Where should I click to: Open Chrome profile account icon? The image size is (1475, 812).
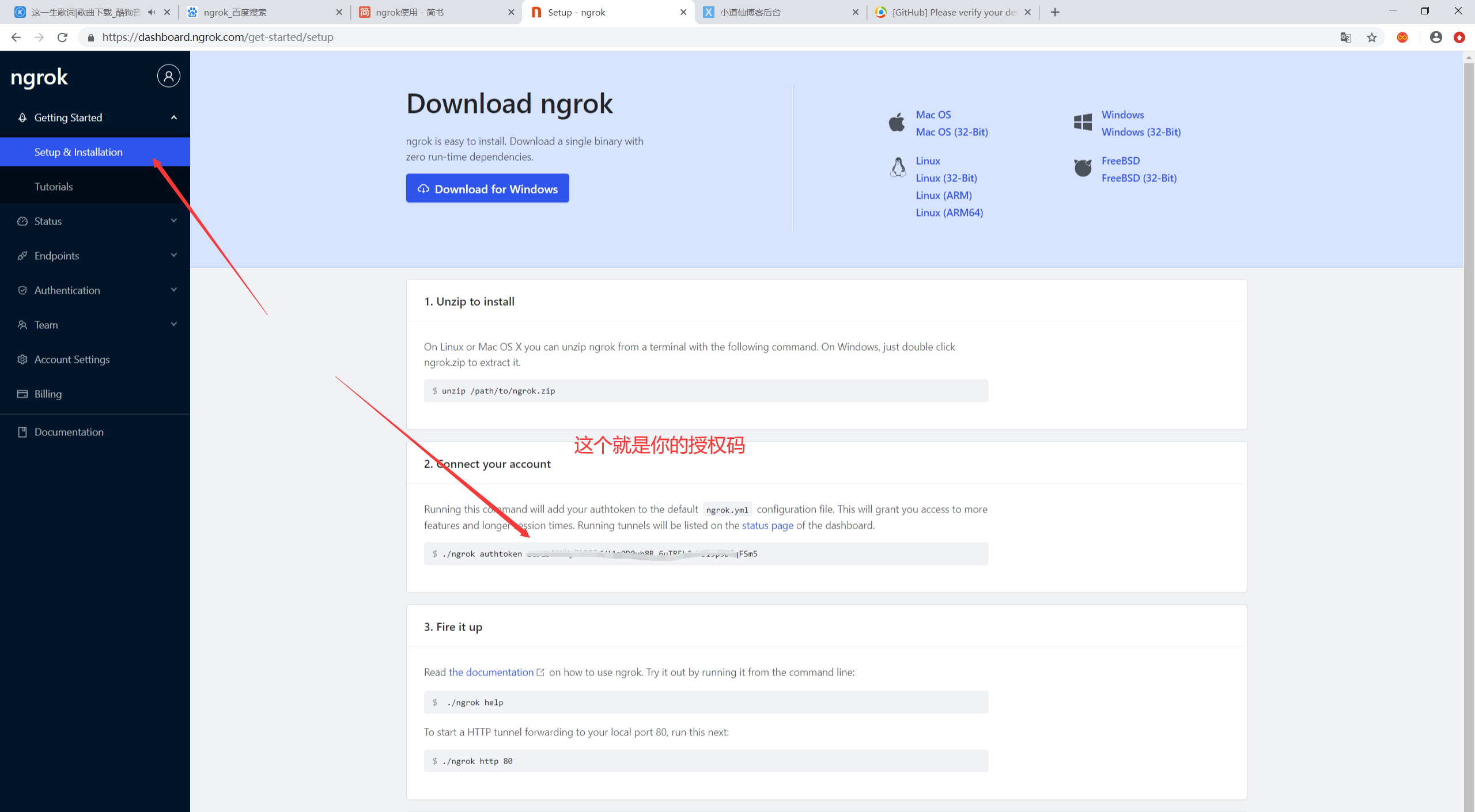point(1435,37)
